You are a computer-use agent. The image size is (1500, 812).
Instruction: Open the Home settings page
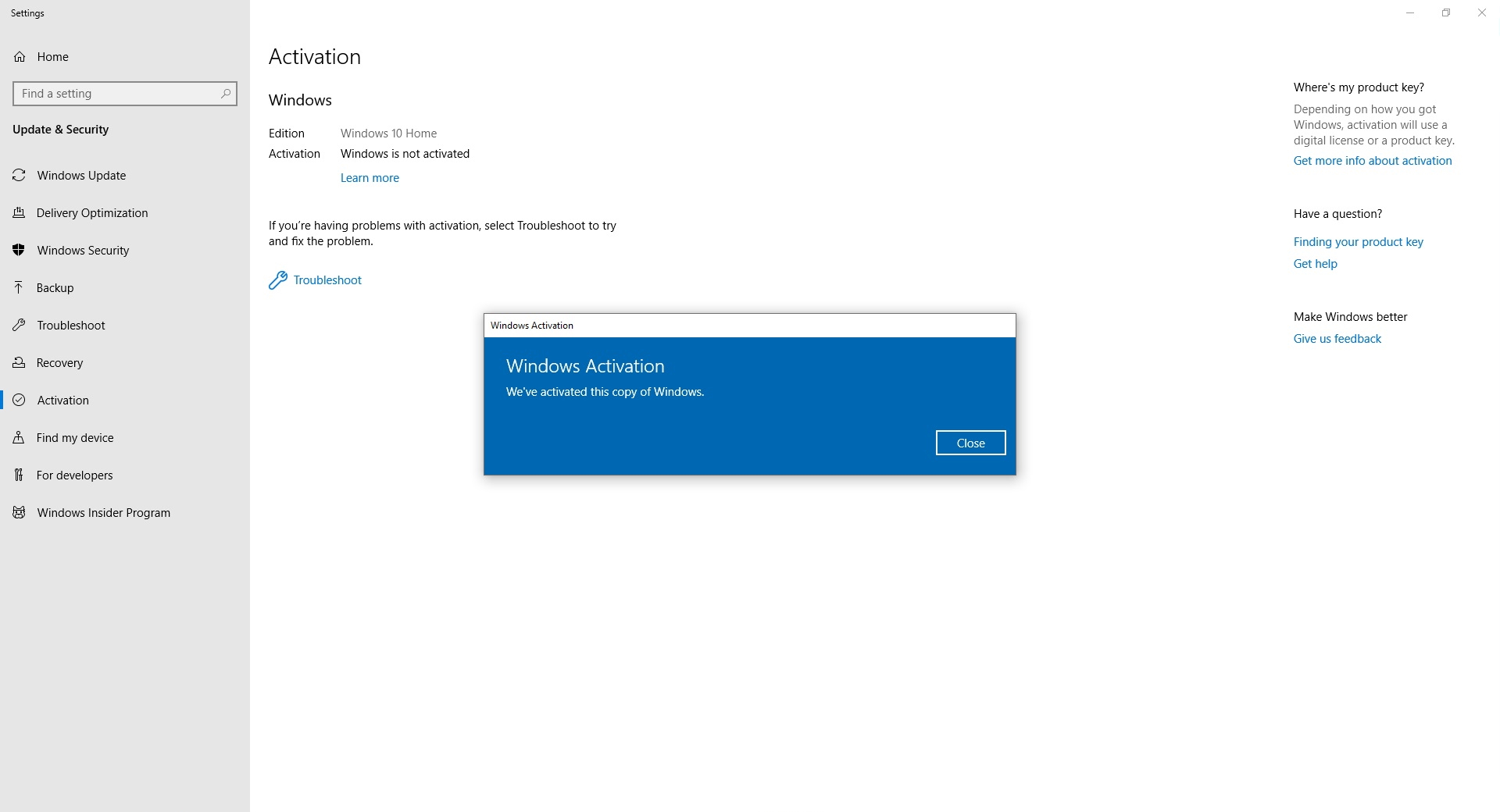point(125,57)
